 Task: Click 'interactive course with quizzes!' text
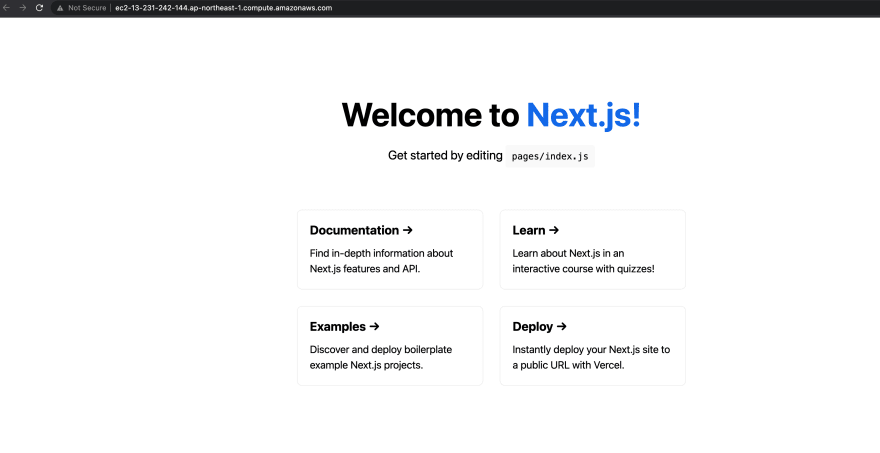[x=583, y=269]
